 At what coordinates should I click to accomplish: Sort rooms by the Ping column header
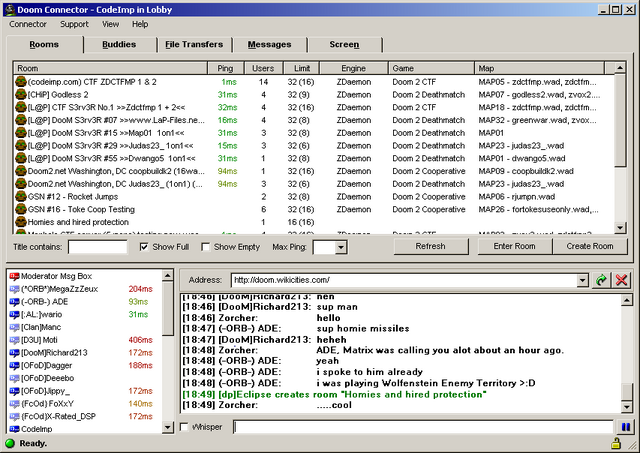pos(226,68)
